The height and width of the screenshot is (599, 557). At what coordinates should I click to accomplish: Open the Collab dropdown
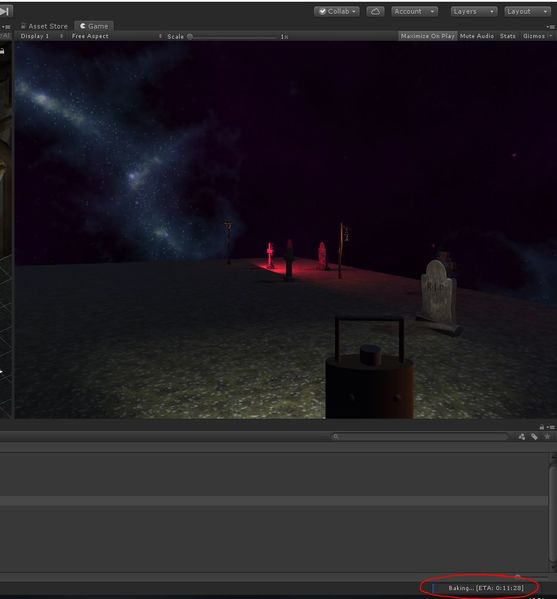point(337,11)
